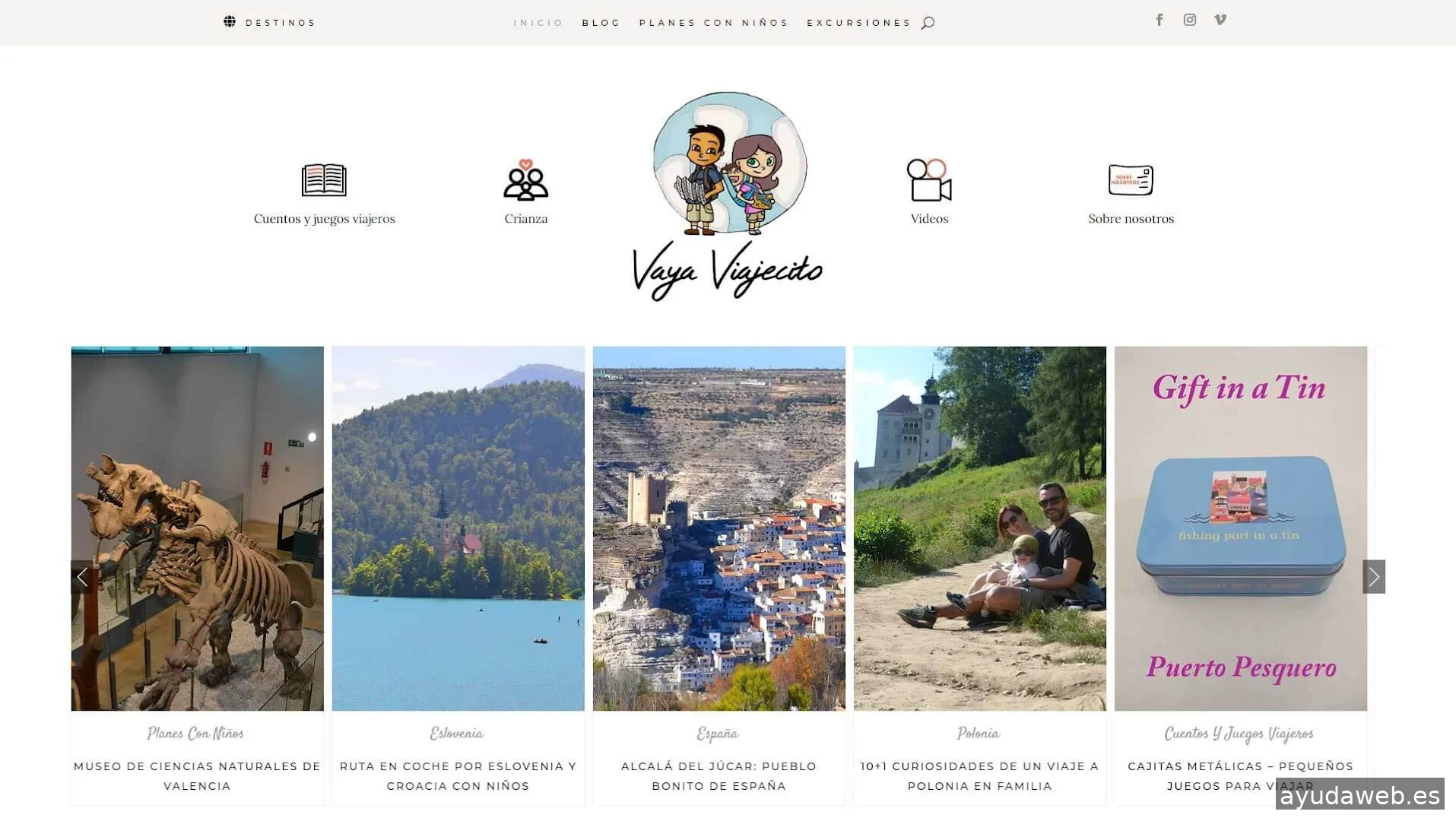
Task: Open the Inicio menu item
Action: pos(538,23)
